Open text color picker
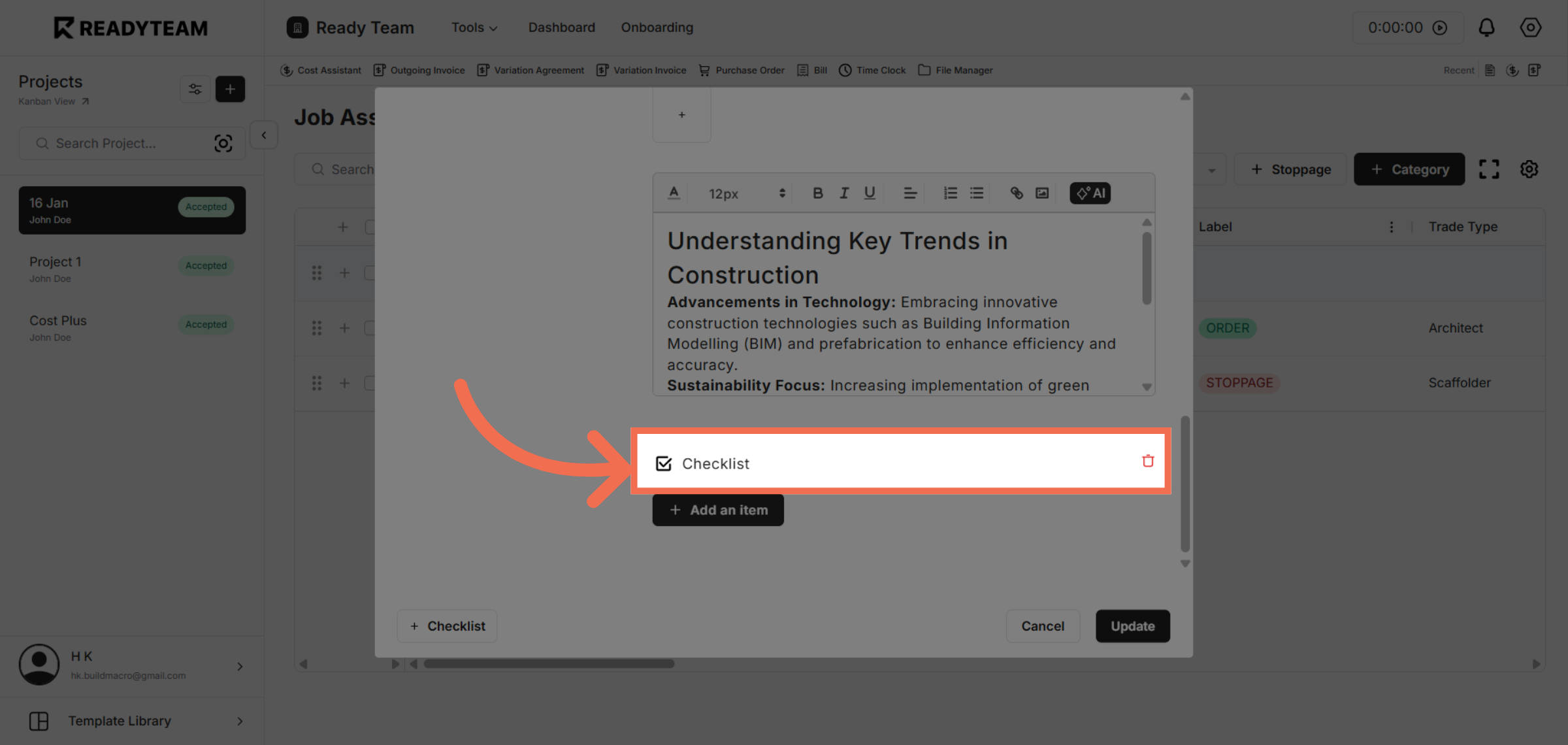The width and height of the screenshot is (1568, 745). click(x=674, y=193)
